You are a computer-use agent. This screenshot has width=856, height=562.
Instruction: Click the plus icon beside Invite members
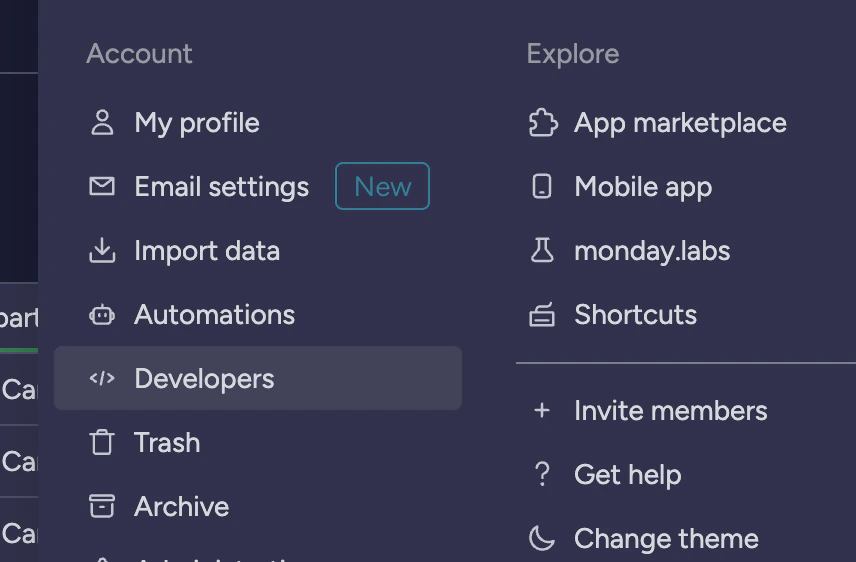point(542,410)
